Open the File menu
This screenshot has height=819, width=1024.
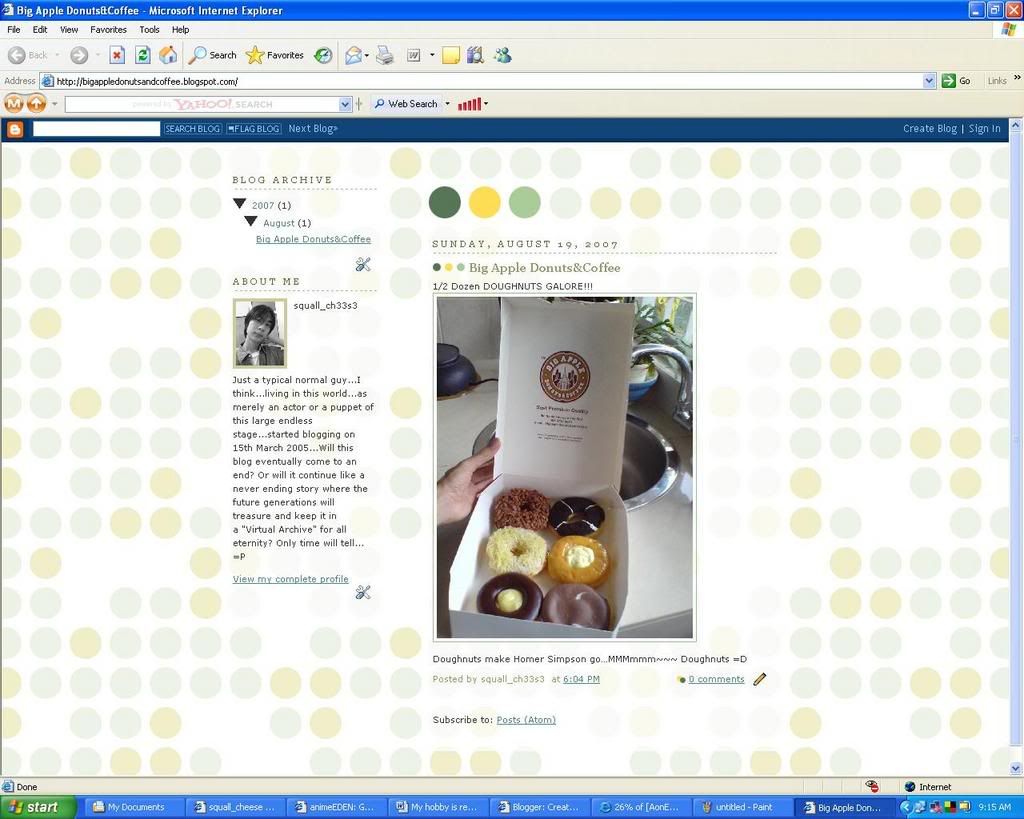[14, 29]
